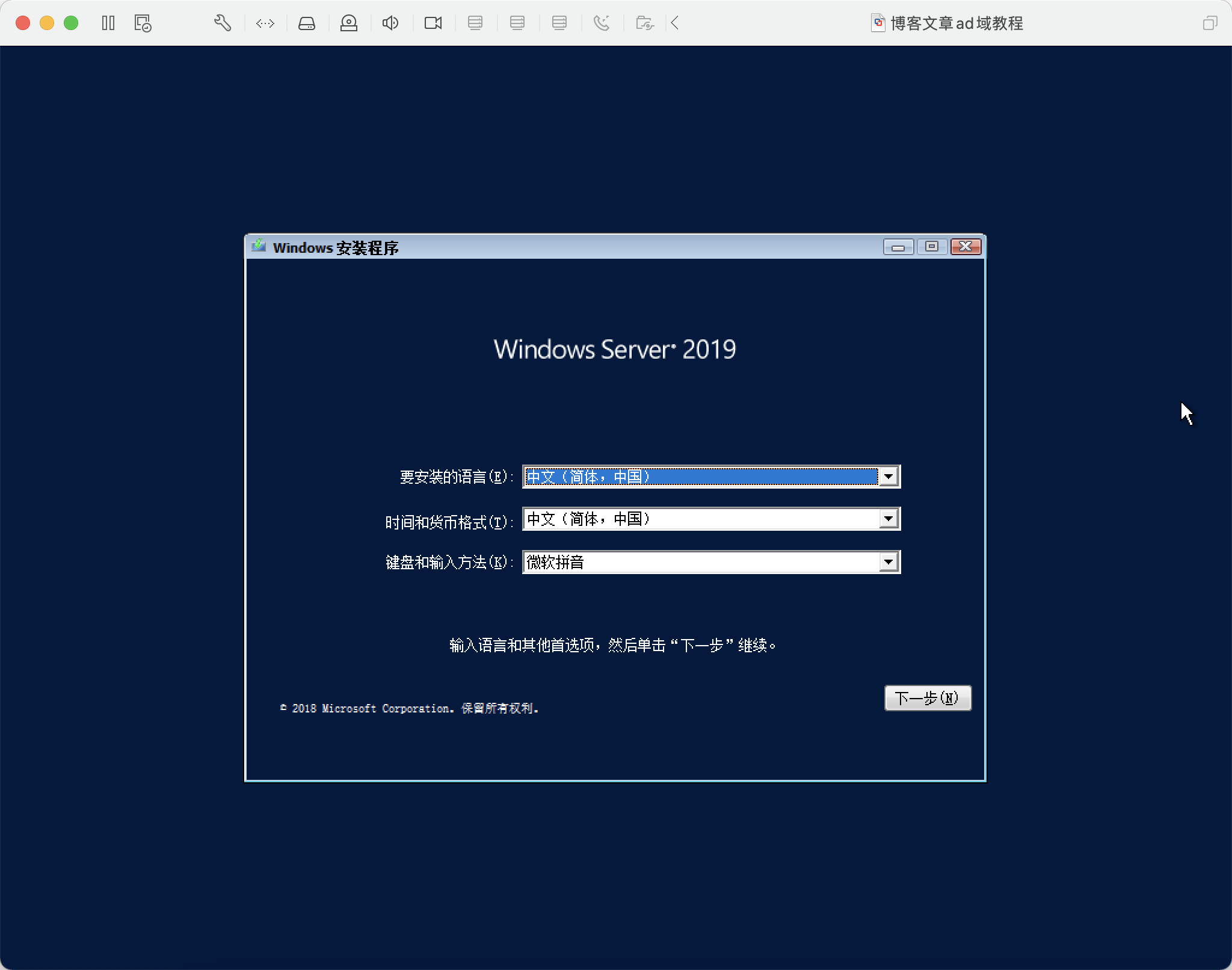
Task: Click the shared folder sync icon
Action: pos(644,23)
